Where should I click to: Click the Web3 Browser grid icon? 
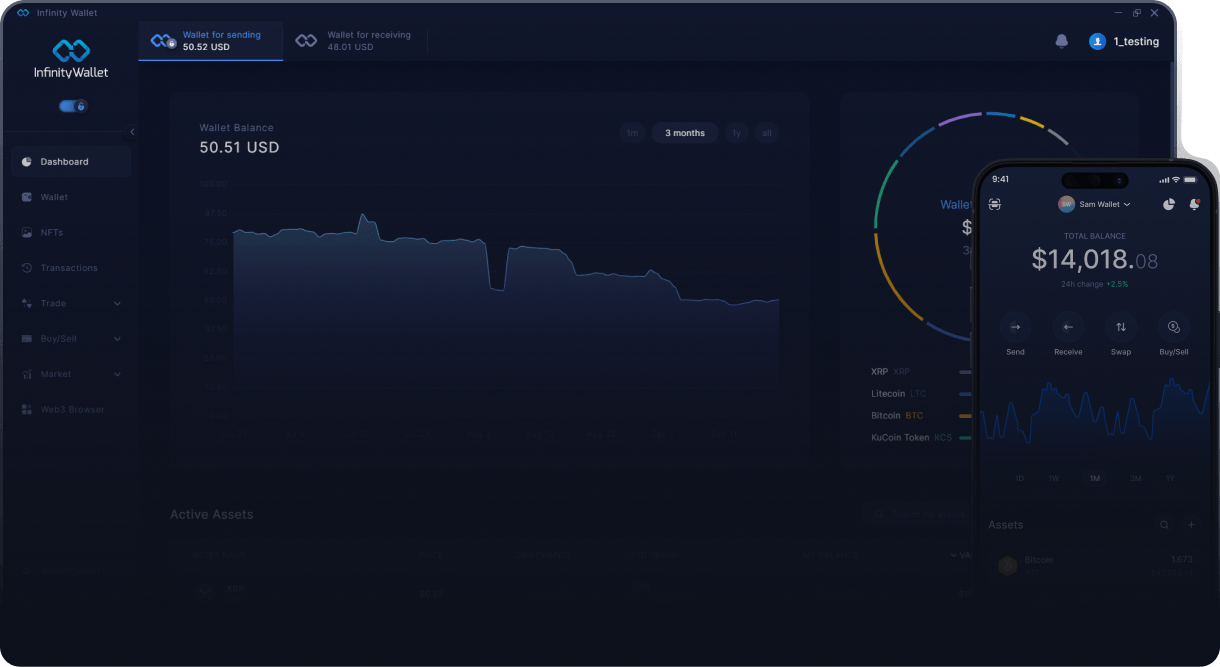point(27,410)
